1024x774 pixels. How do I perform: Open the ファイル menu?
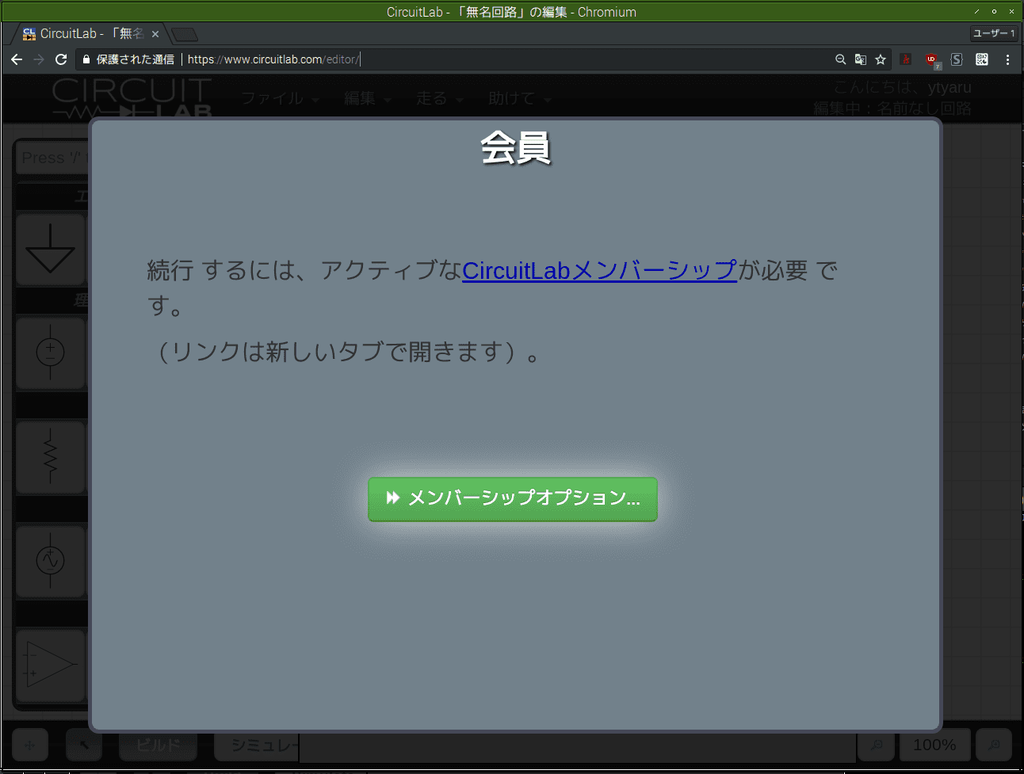[x=280, y=99]
